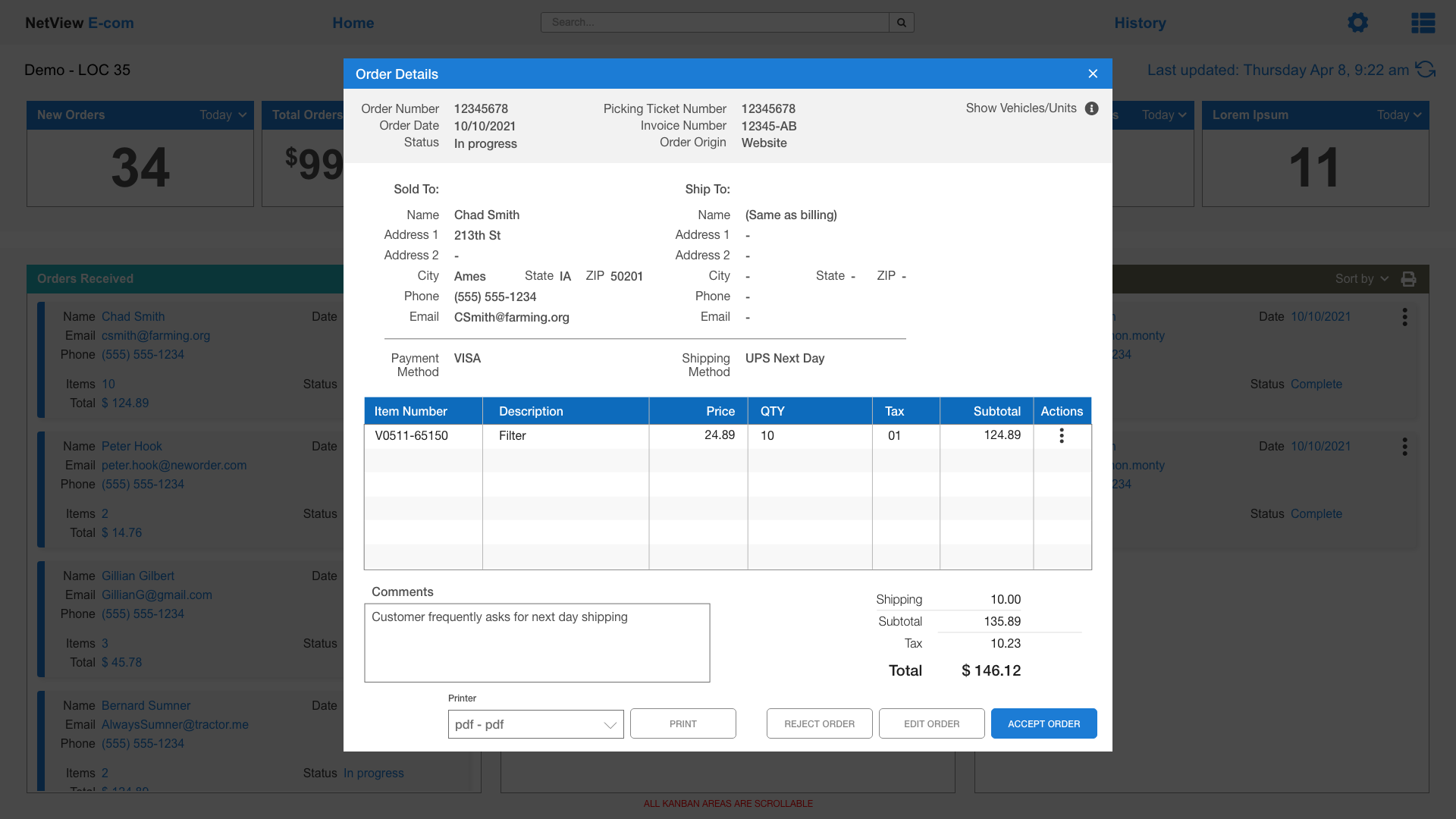Click the $ 124.89 total on Chad Smith card
1456x819 pixels.
tap(125, 403)
